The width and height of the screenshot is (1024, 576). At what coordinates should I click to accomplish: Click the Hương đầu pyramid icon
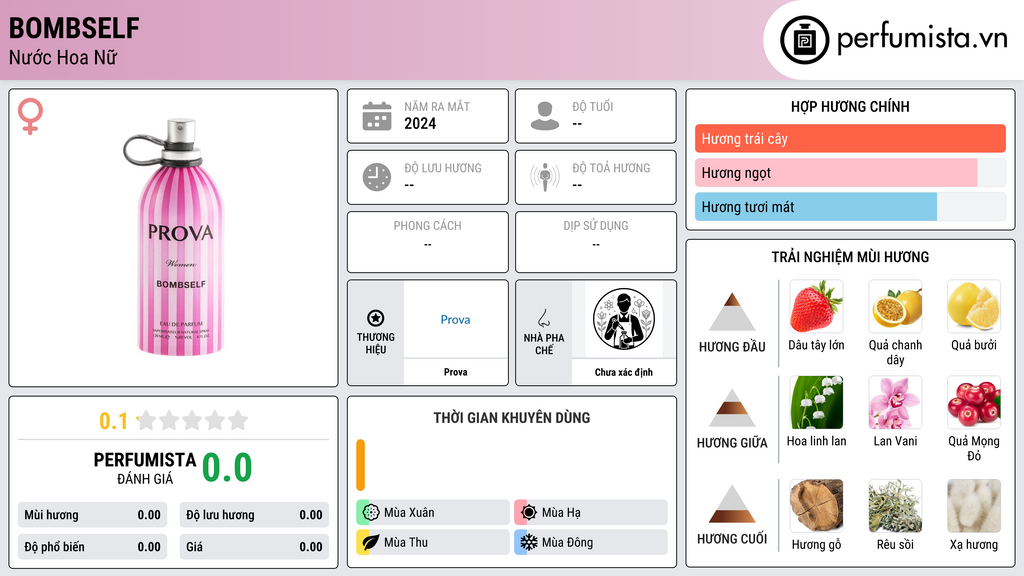point(732,312)
